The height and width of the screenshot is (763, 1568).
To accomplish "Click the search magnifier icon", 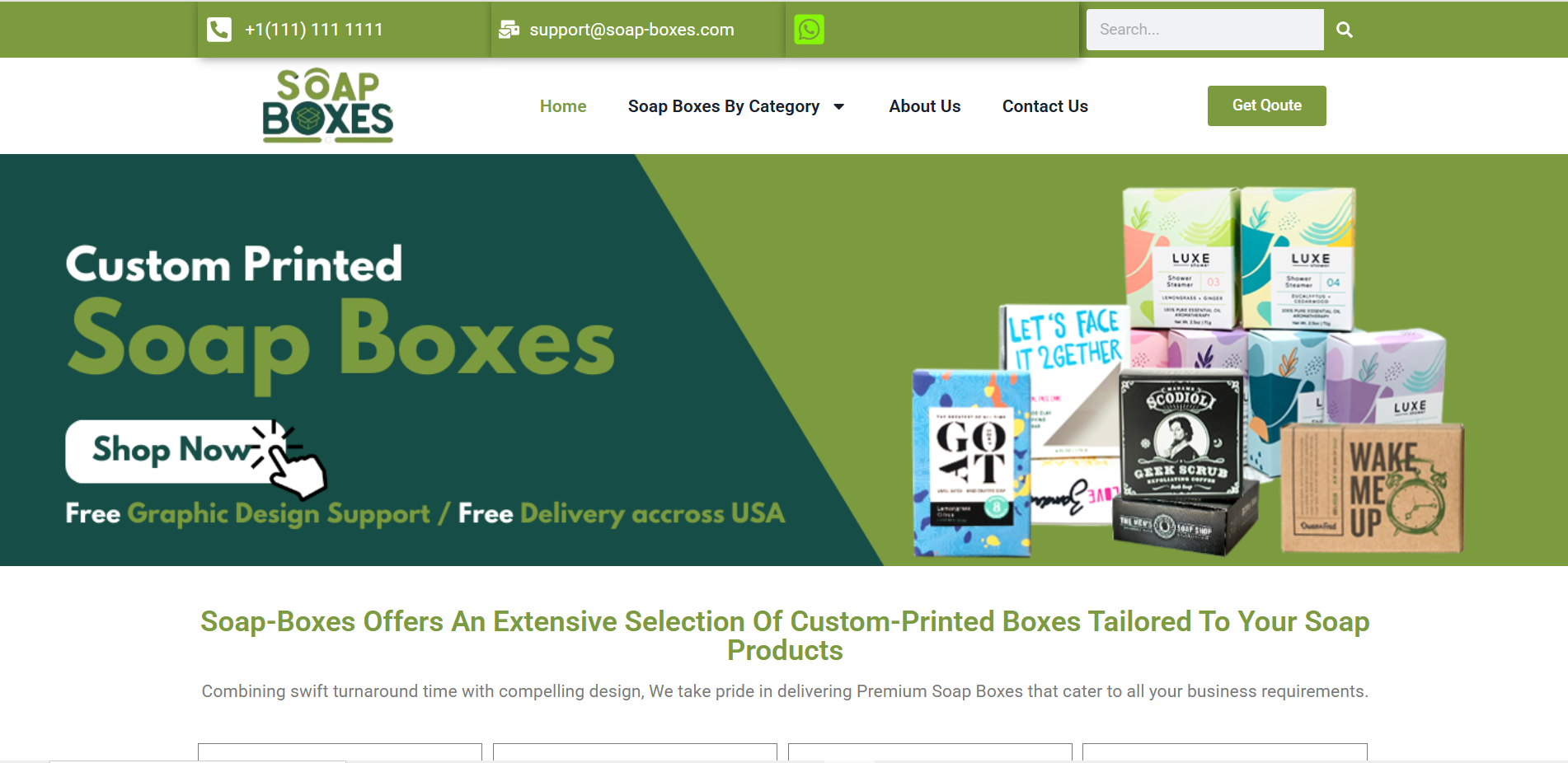I will click(x=1344, y=30).
